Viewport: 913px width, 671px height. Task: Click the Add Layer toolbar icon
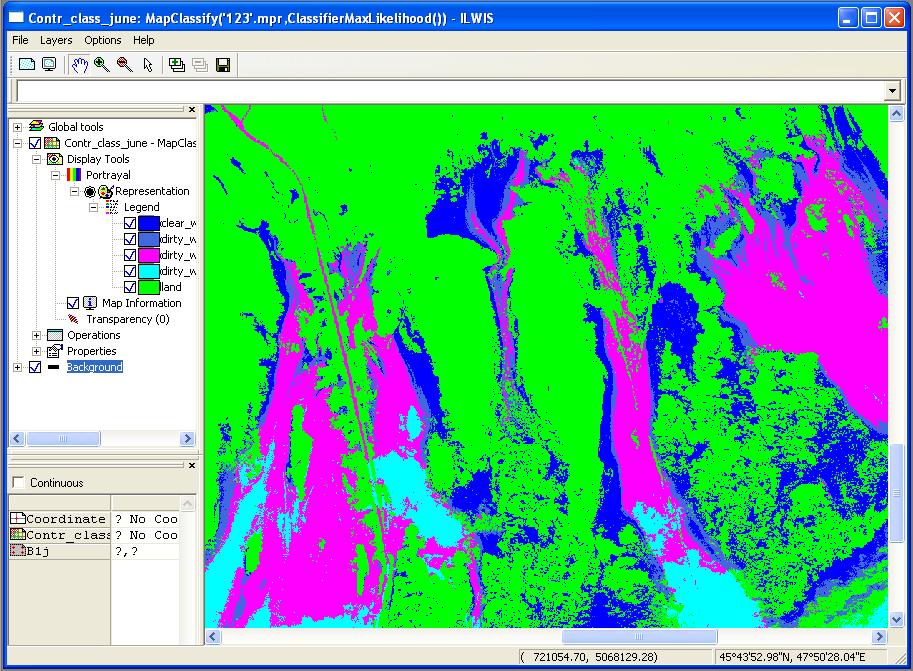[177, 65]
